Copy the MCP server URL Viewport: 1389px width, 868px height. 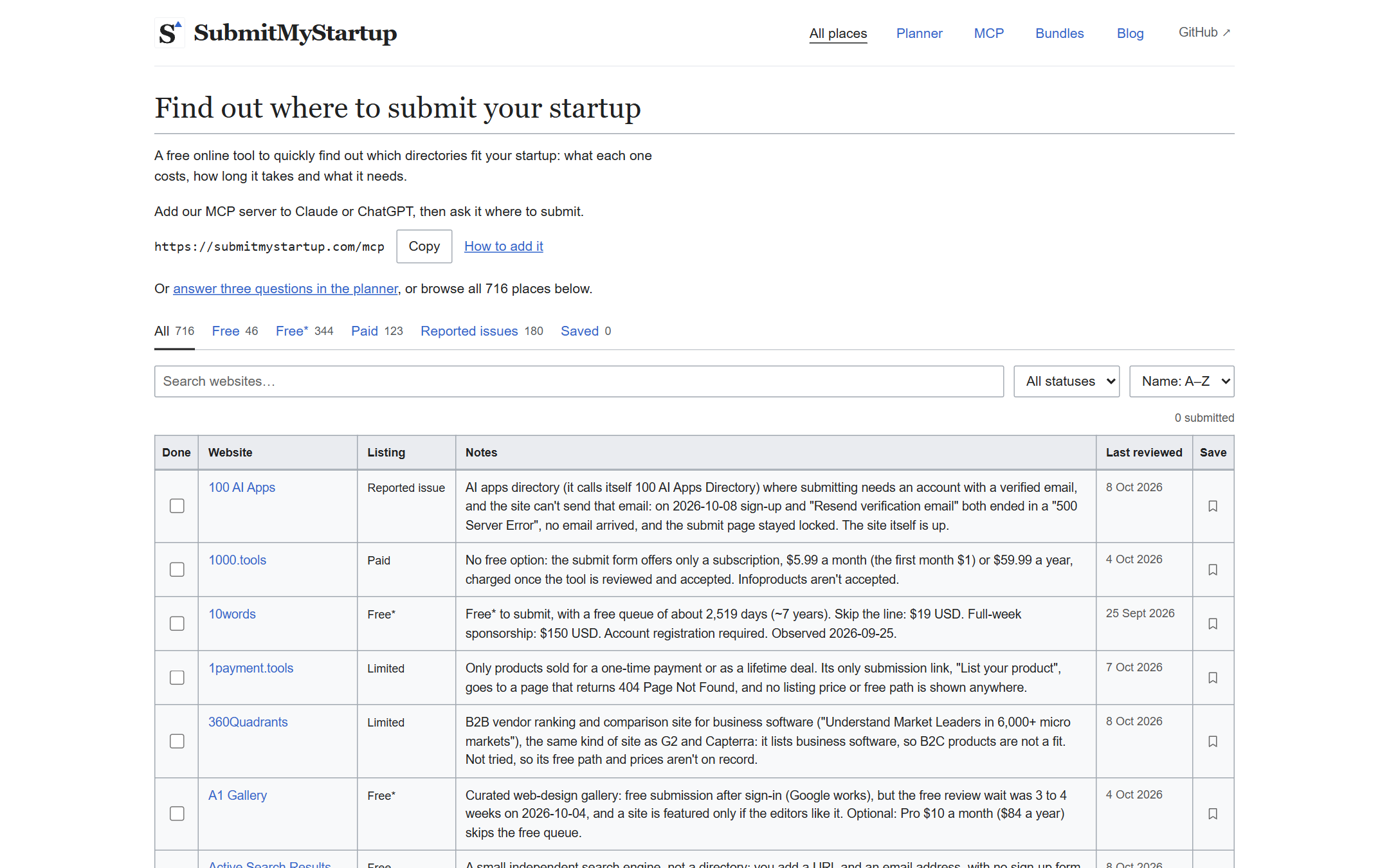tap(424, 246)
